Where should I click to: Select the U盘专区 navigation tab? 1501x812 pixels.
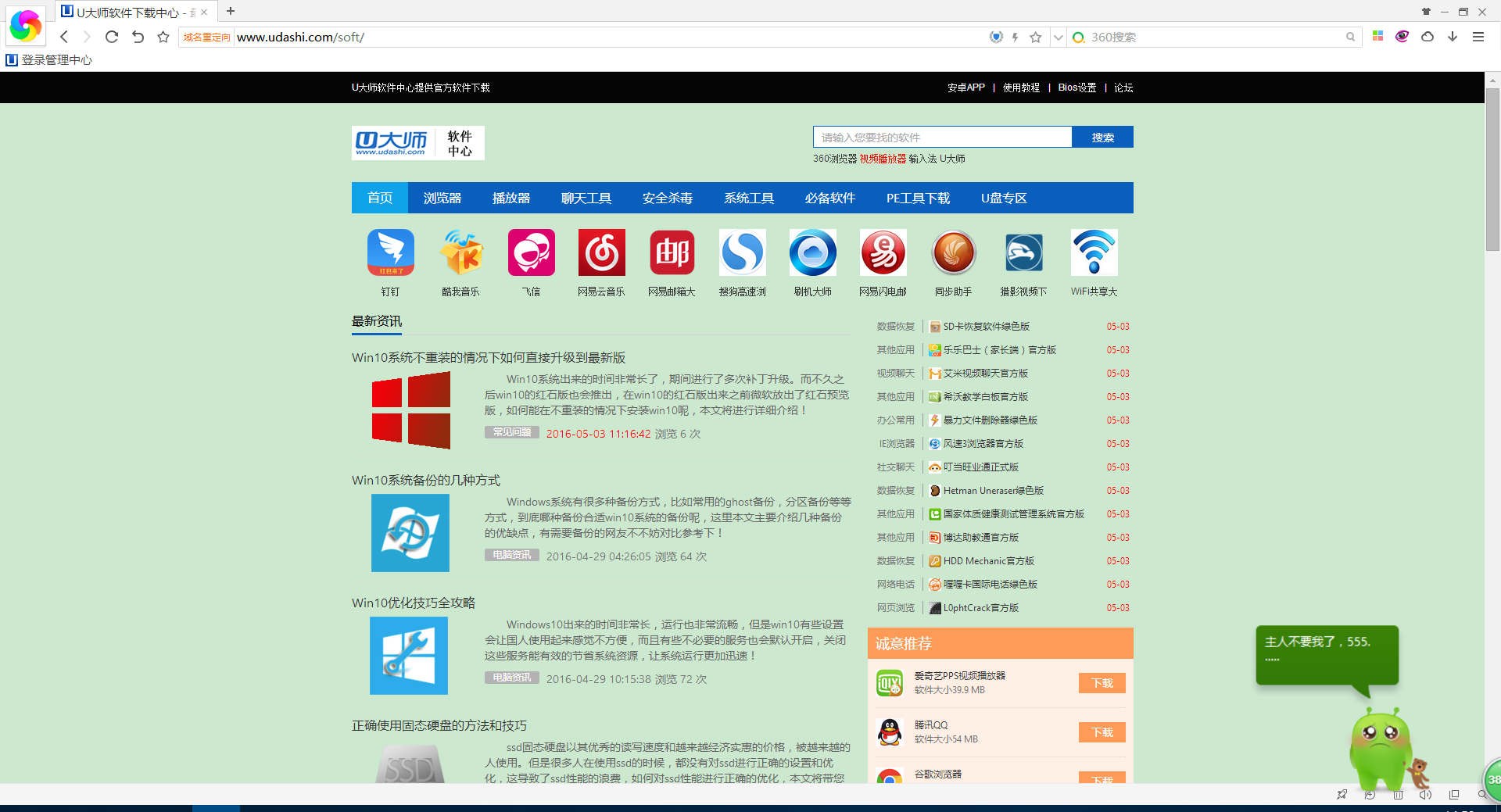(1004, 198)
